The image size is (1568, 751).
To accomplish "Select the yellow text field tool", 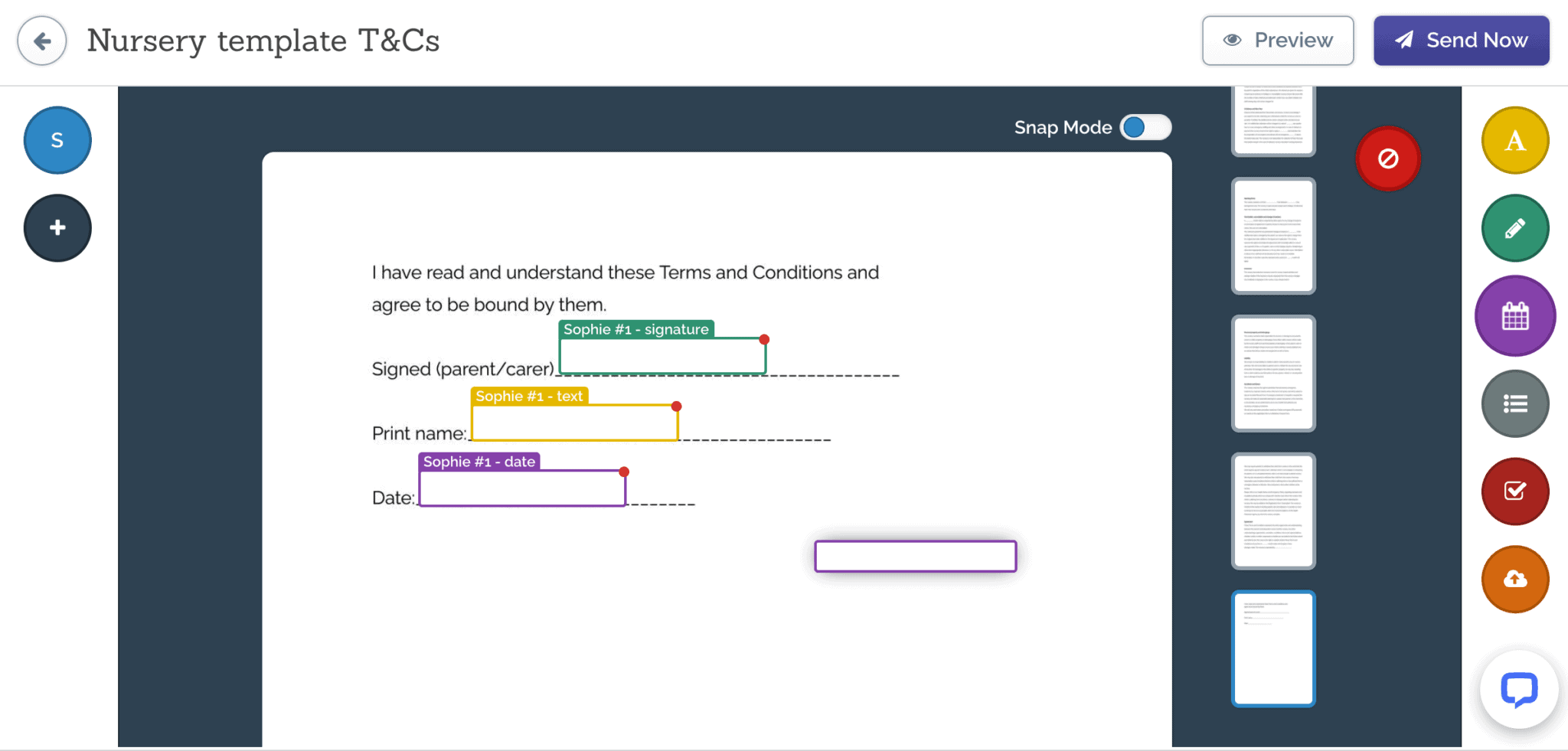I will point(1514,141).
